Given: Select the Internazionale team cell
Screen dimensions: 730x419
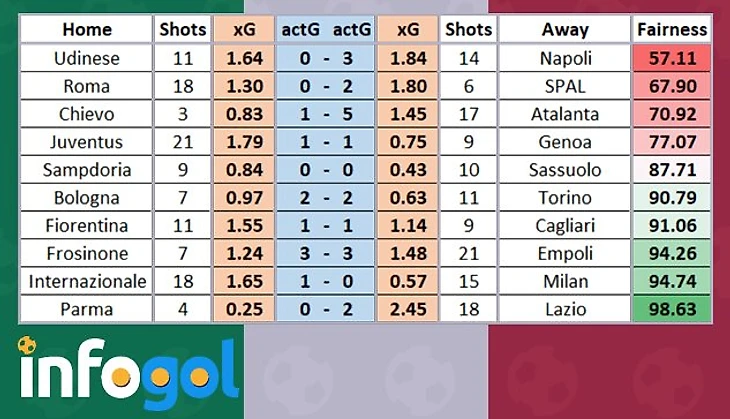Looking at the screenshot, I should (87, 282).
